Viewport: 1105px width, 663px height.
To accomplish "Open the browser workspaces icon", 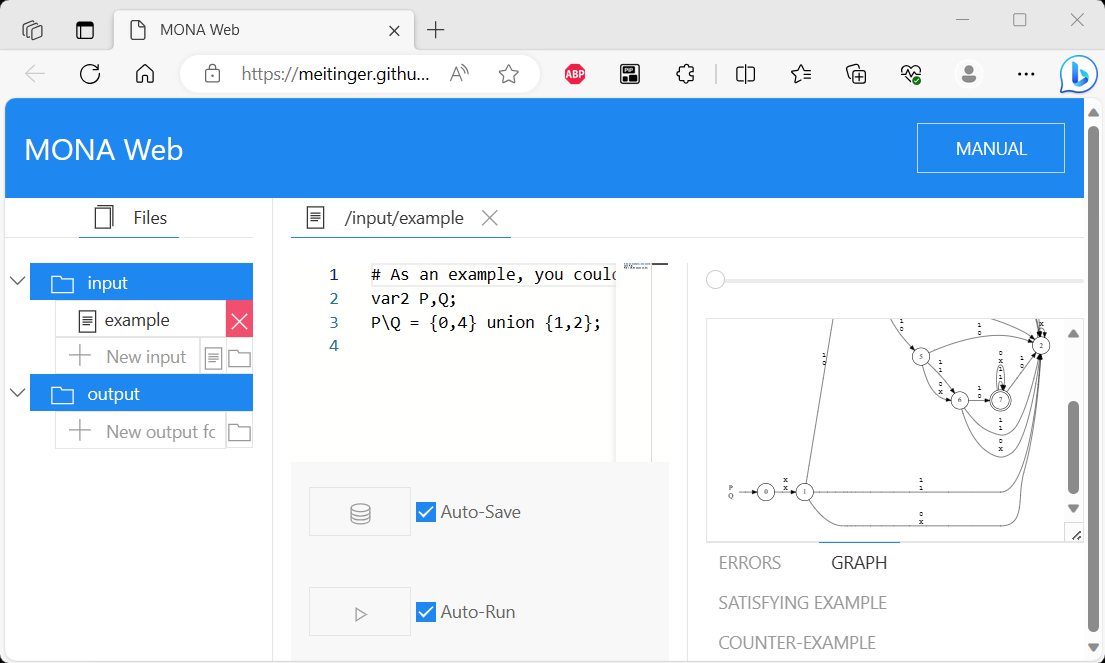I will click(32, 30).
